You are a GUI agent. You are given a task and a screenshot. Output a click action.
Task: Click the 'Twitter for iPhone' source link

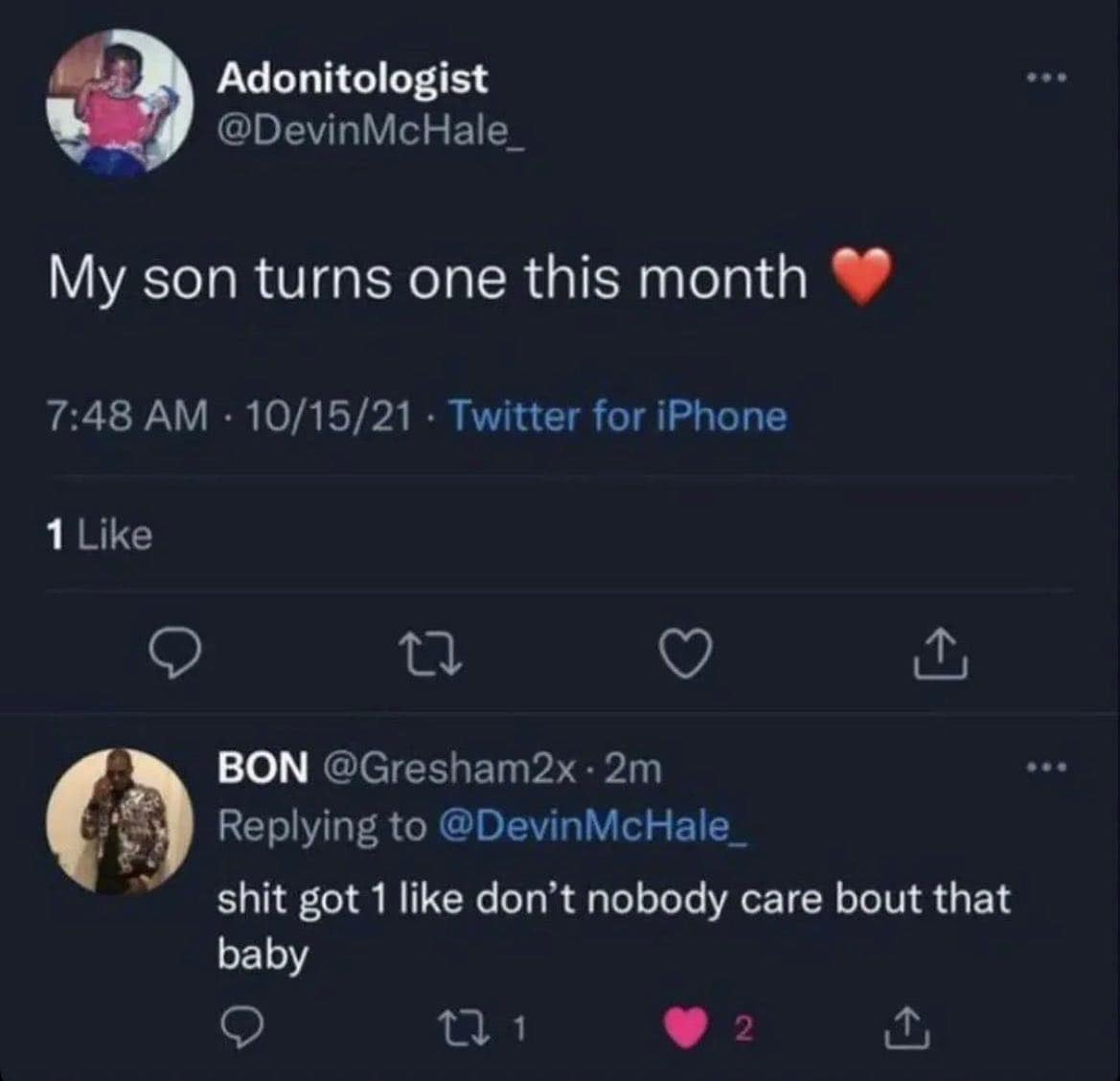[x=617, y=416]
